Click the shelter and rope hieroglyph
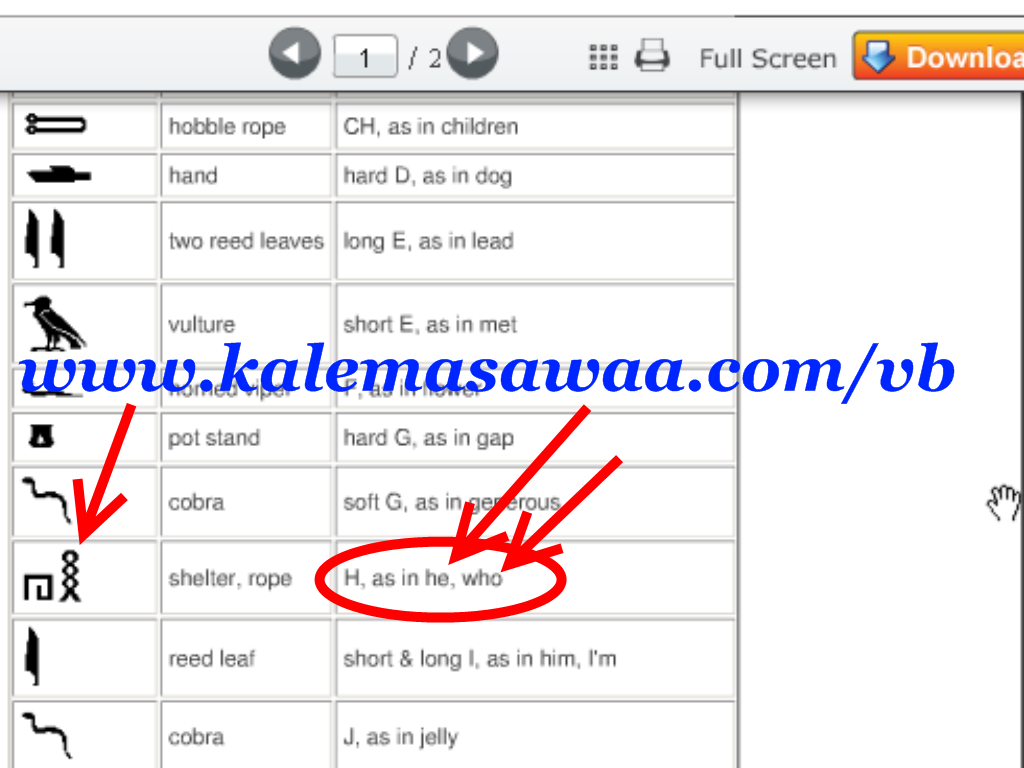This screenshot has height=768, width=1024. coord(52,577)
